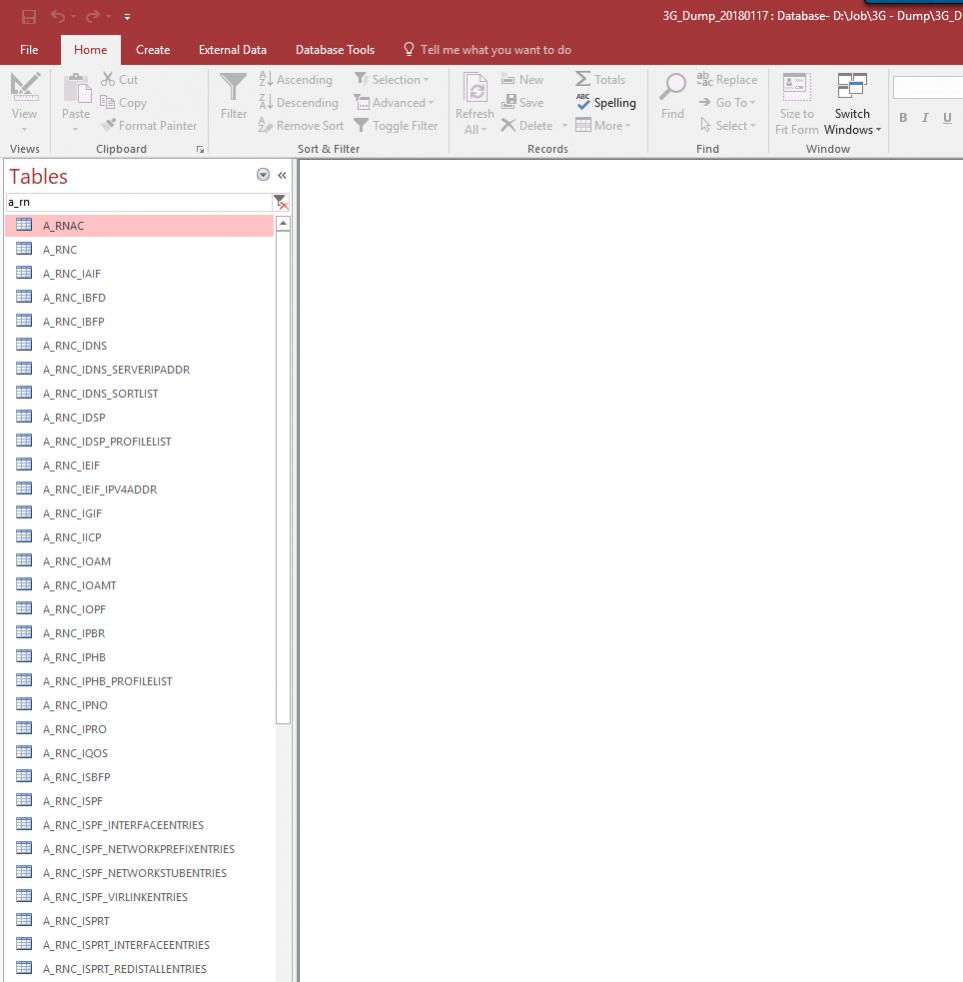
Task: Click the navigation pane scrollbar thumb
Action: 283,477
